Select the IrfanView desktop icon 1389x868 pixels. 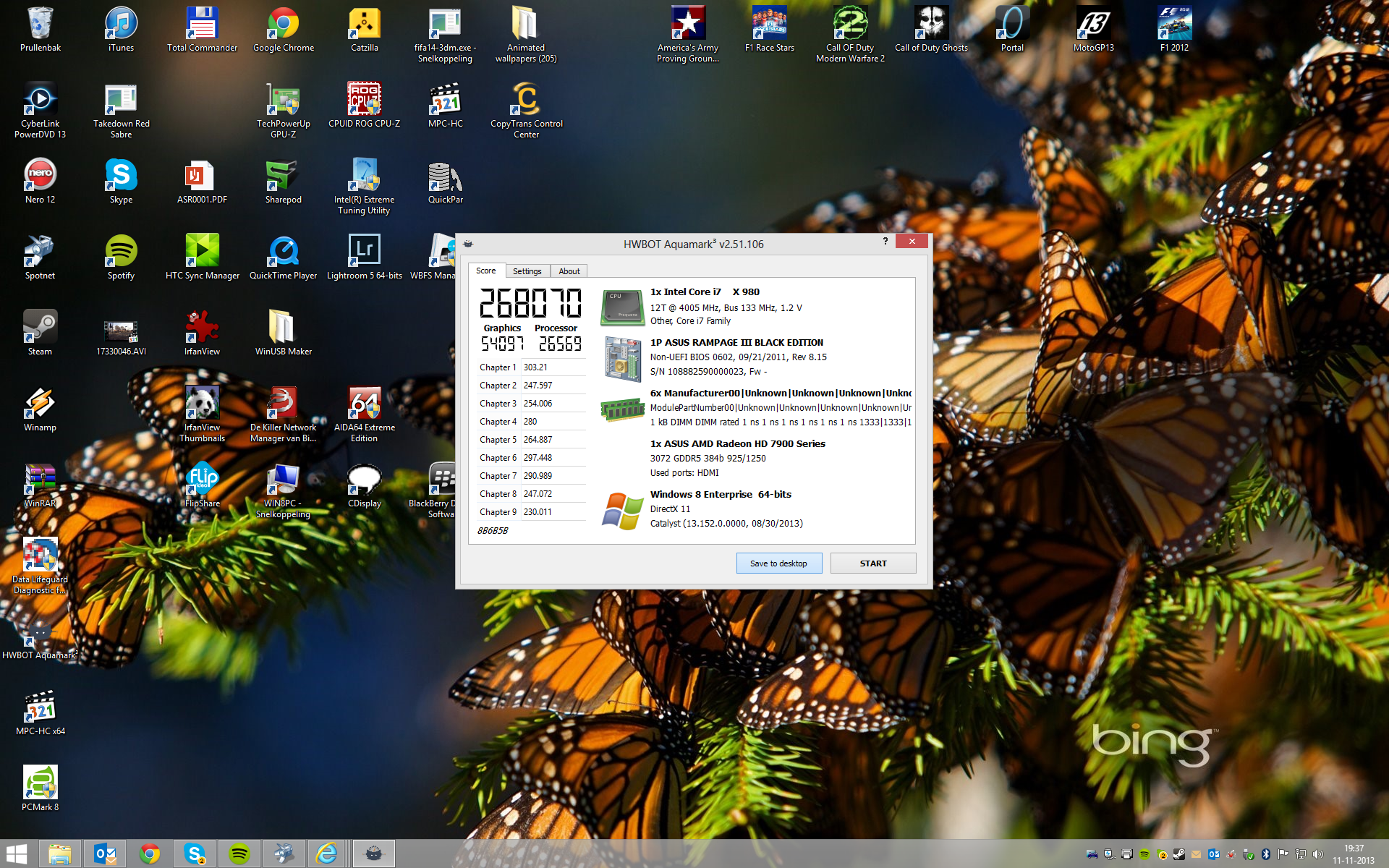click(x=203, y=333)
